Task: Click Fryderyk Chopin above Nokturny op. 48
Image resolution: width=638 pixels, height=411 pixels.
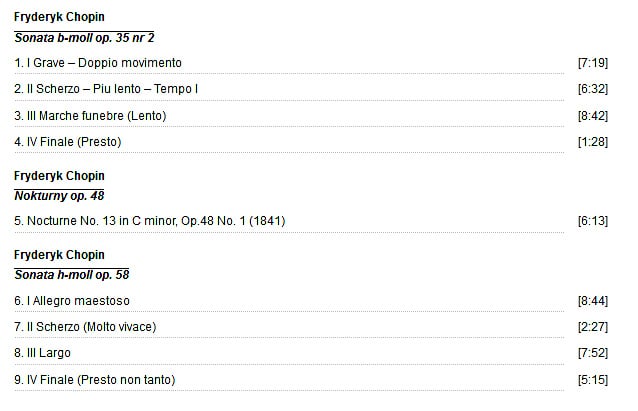Action: (59, 176)
